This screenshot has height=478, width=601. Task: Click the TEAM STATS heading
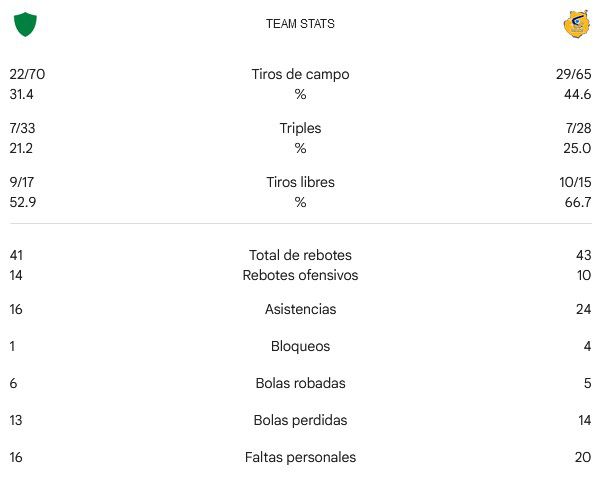click(x=300, y=24)
